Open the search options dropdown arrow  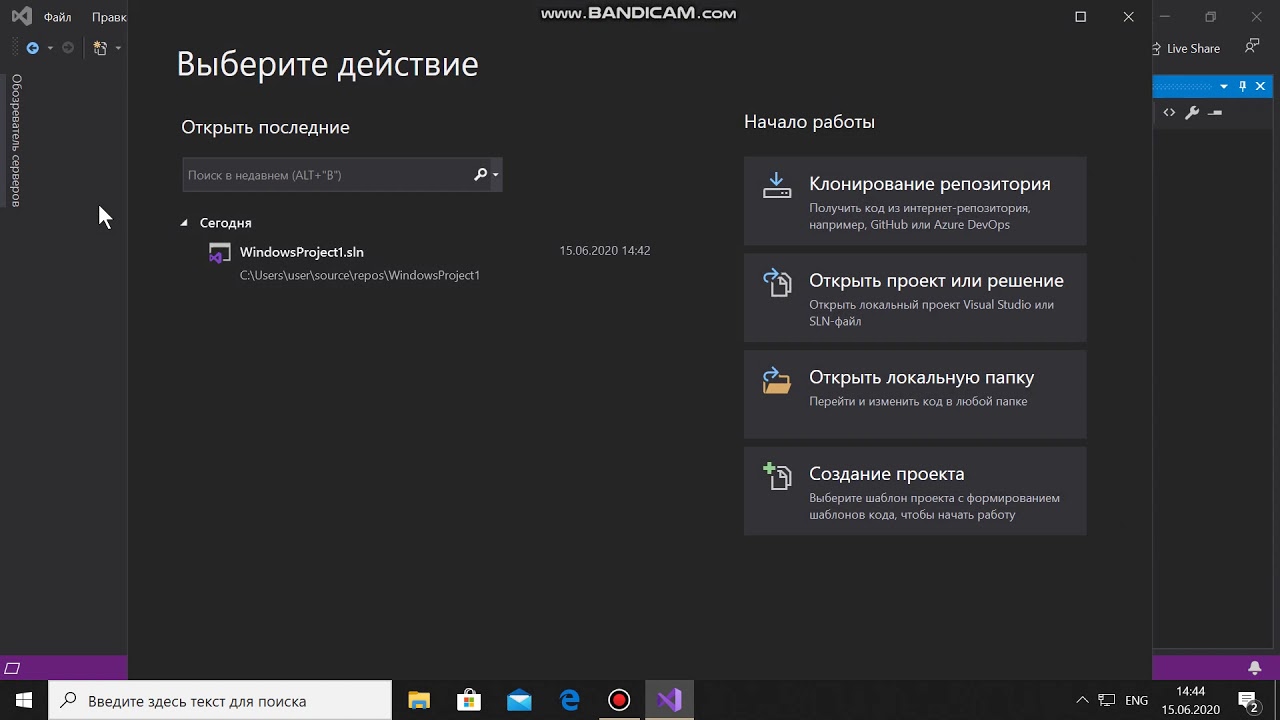[x=495, y=175]
